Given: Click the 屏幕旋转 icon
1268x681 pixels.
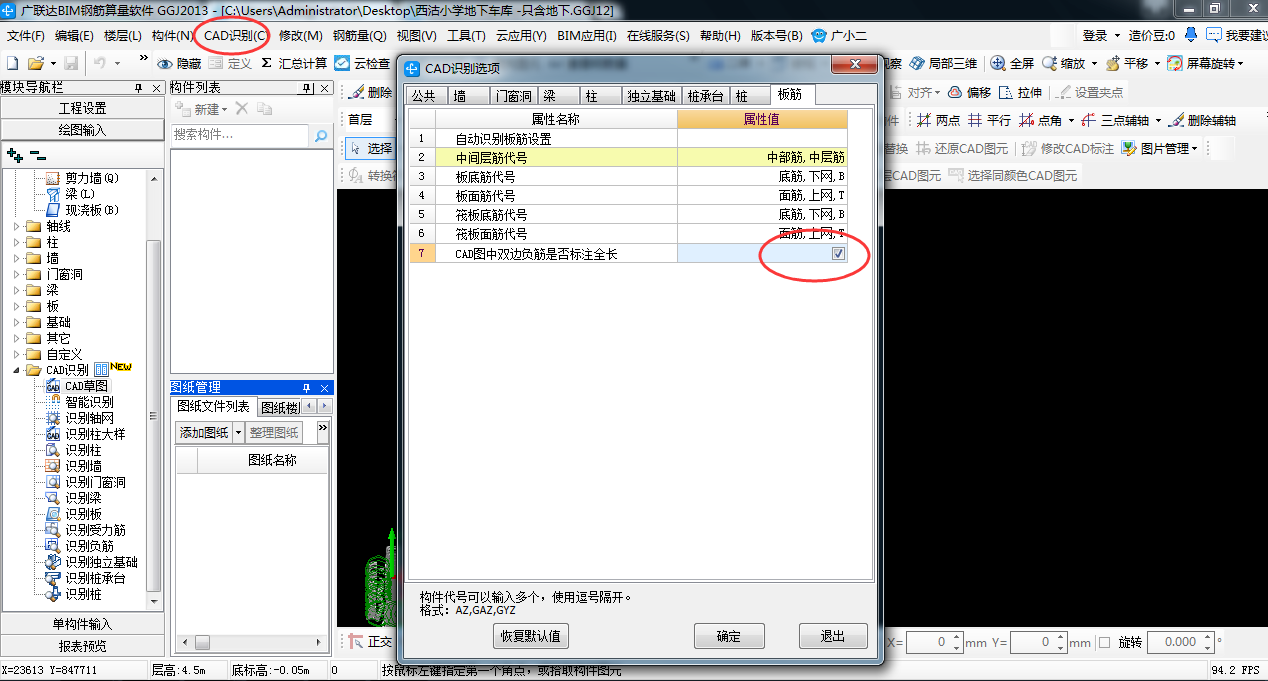Looking at the screenshot, I should [1175, 63].
